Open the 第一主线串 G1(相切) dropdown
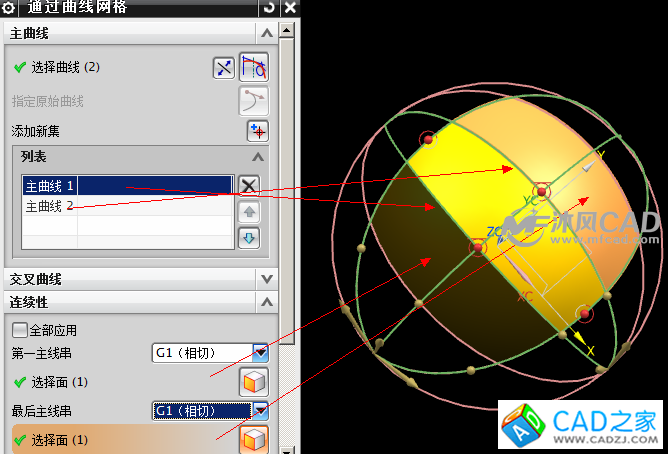Screen dimensions: 668x454 [x=260, y=353]
